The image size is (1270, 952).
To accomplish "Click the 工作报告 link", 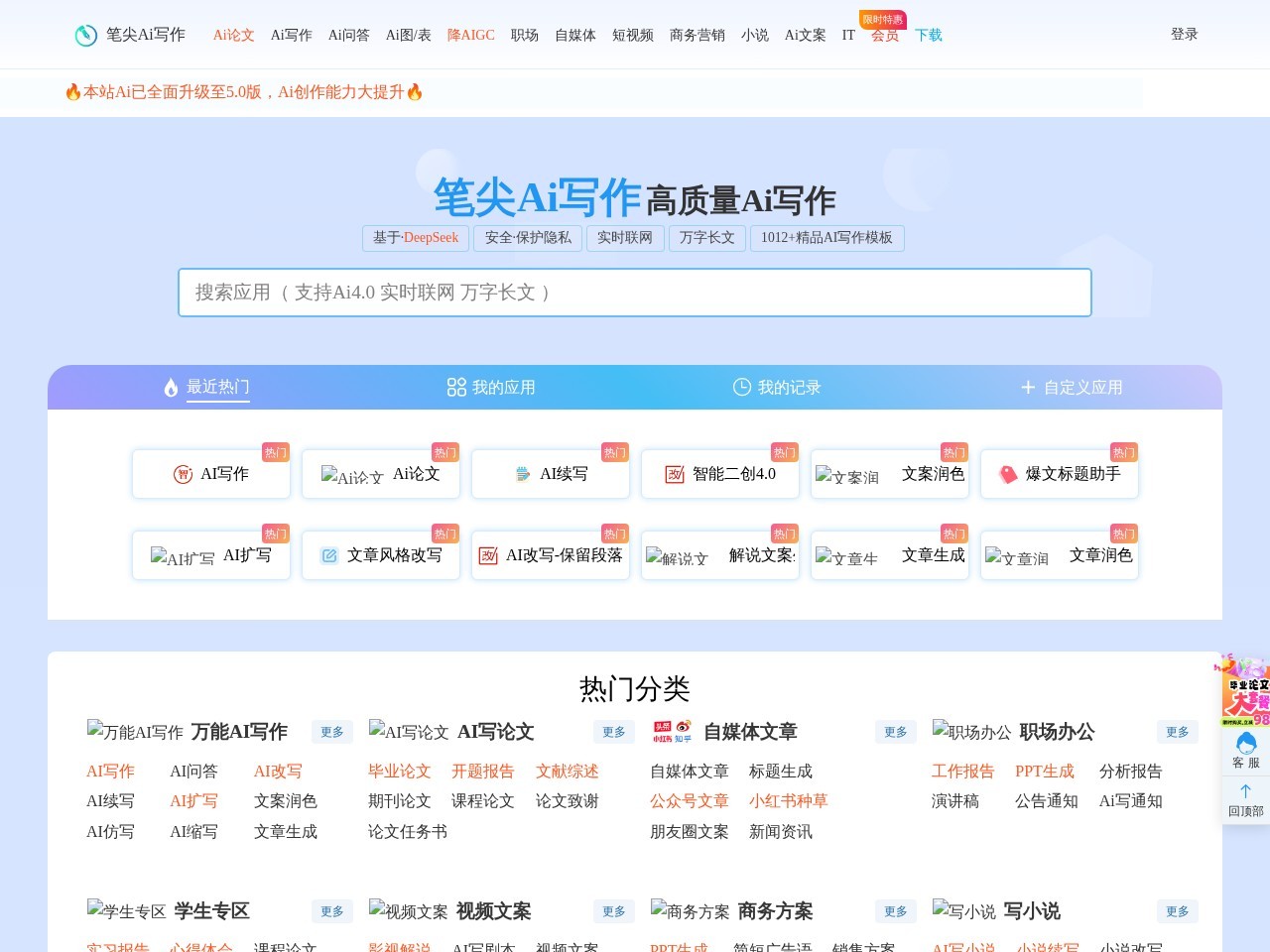I will tap(963, 772).
